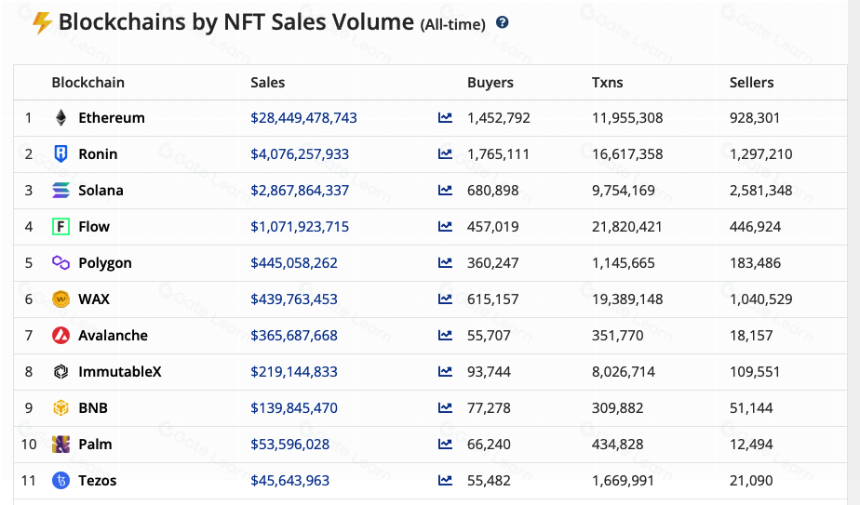Click the help question mark icon beside the title
The width and height of the screenshot is (860, 505).
click(502, 22)
